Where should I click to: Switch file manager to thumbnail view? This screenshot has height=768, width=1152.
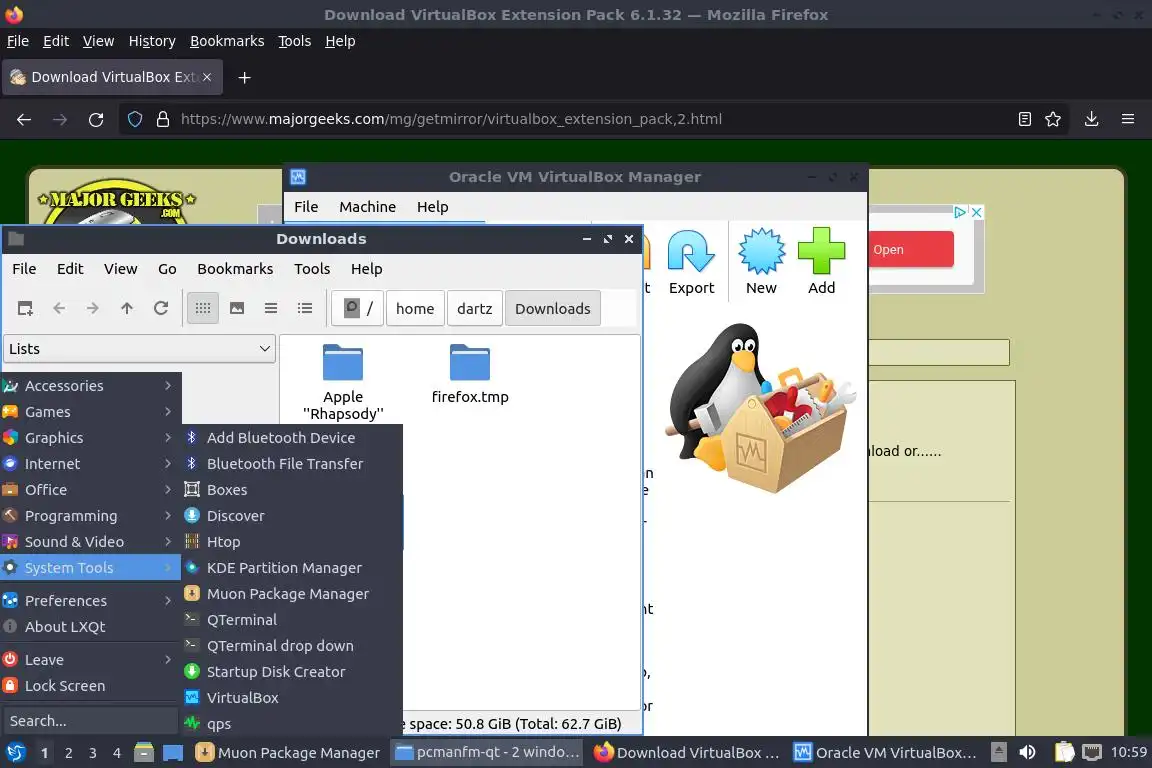pos(237,309)
